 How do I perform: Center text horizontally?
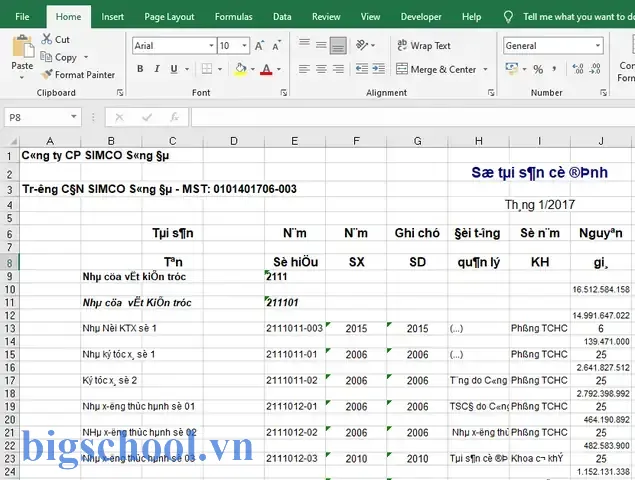322,69
